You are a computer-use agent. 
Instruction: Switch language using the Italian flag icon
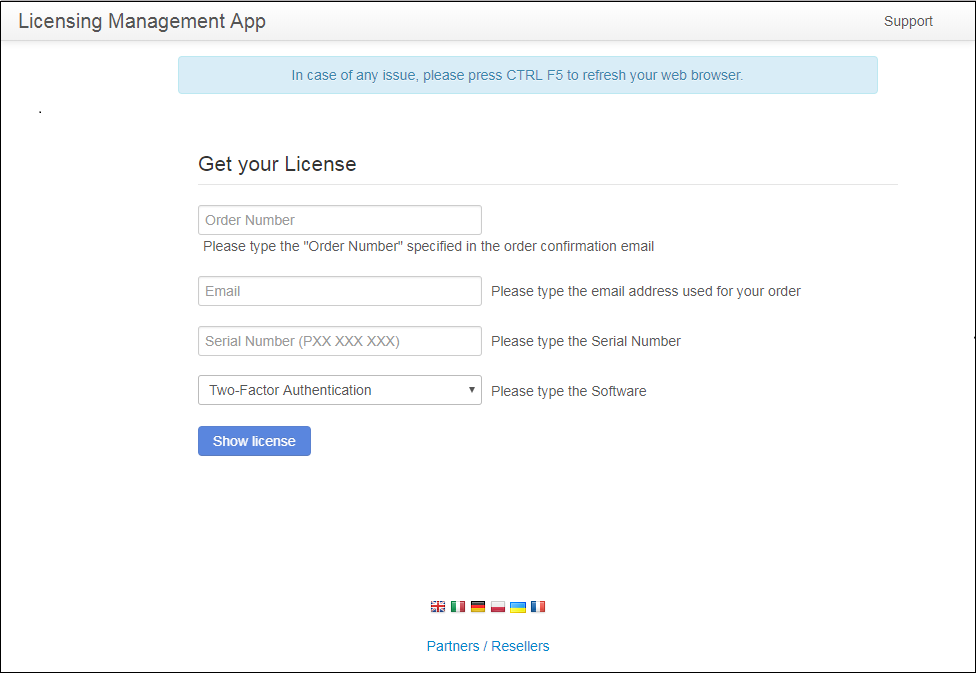tap(457, 606)
